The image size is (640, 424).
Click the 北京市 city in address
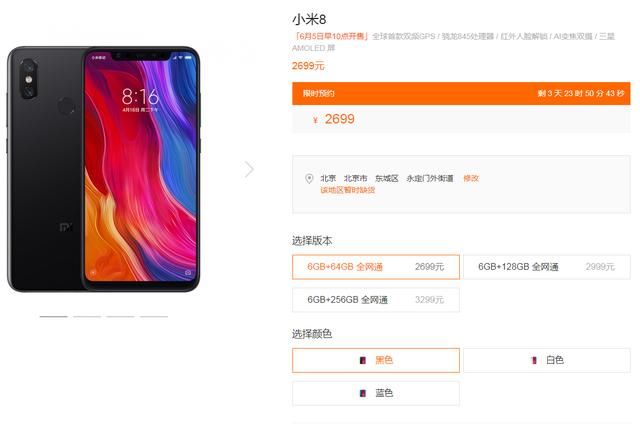pyautogui.click(x=355, y=178)
